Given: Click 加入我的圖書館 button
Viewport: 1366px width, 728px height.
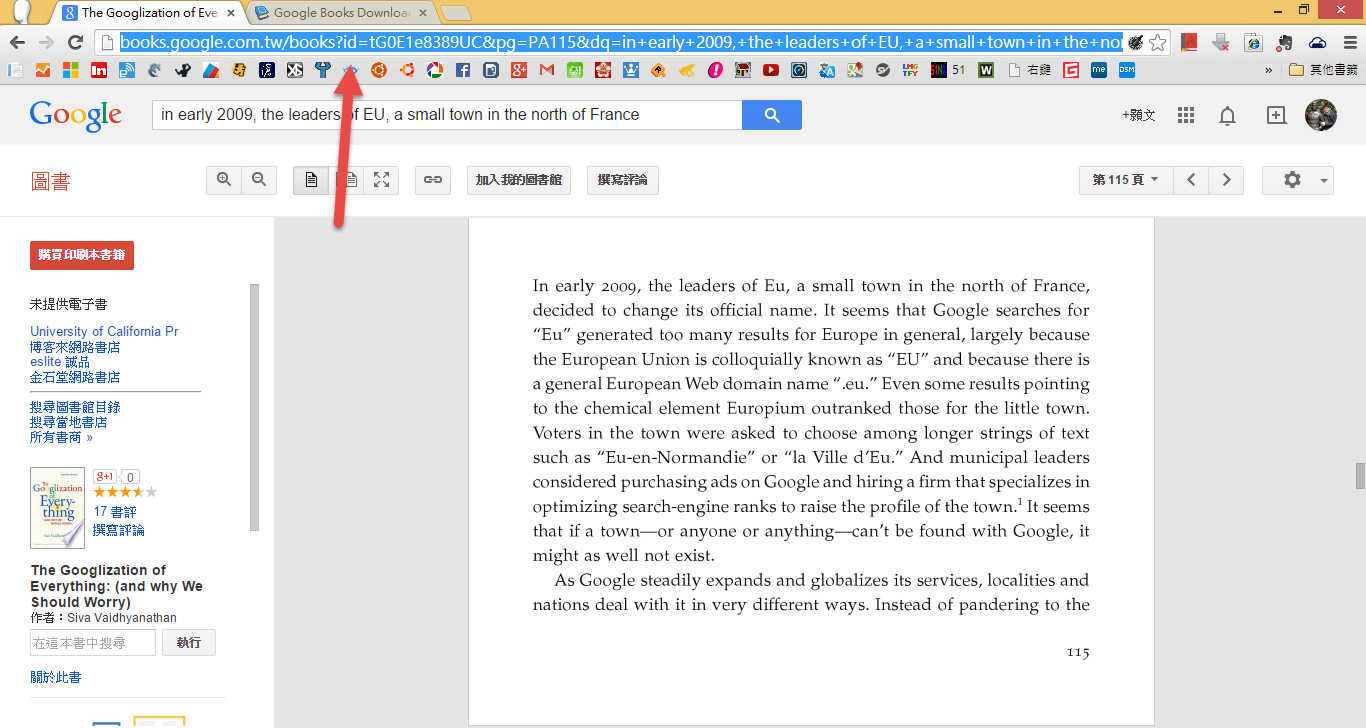Looking at the screenshot, I should [519, 180].
